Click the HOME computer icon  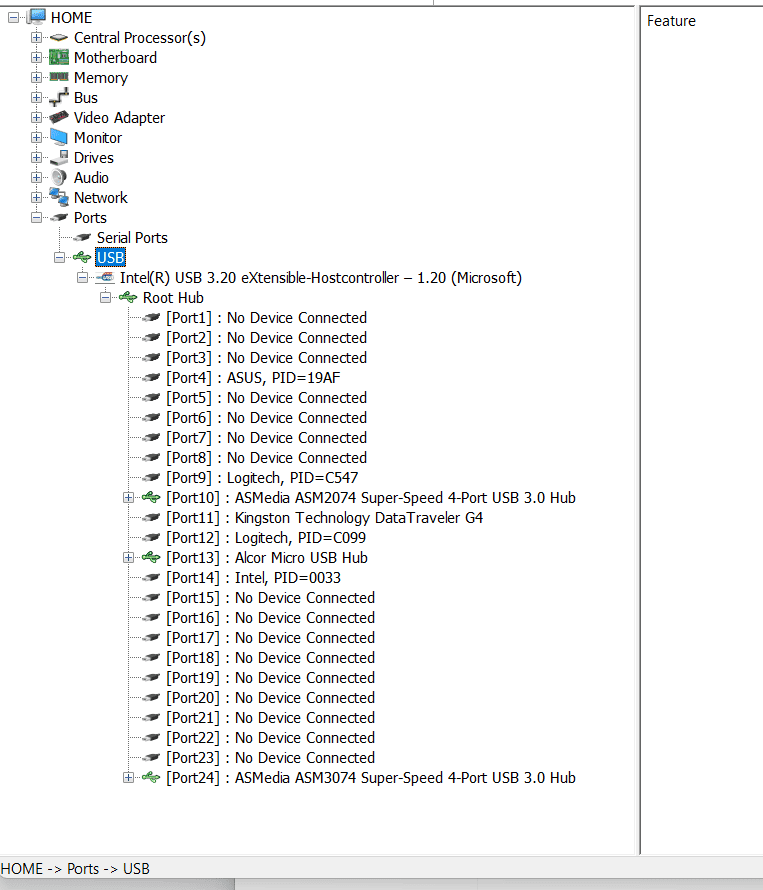[x=36, y=17]
